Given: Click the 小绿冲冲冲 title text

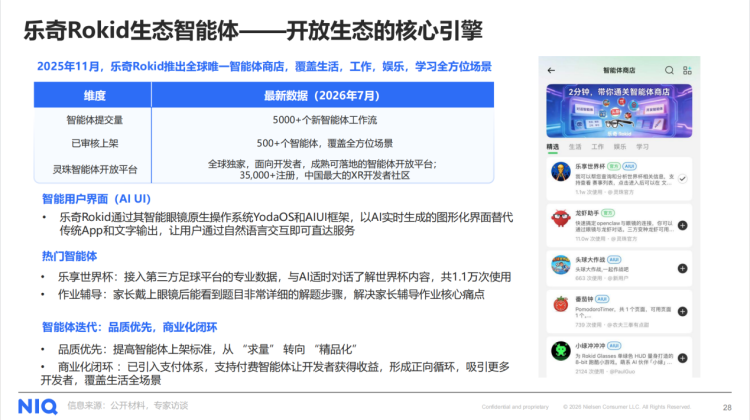Looking at the screenshot, I should coord(590,345).
